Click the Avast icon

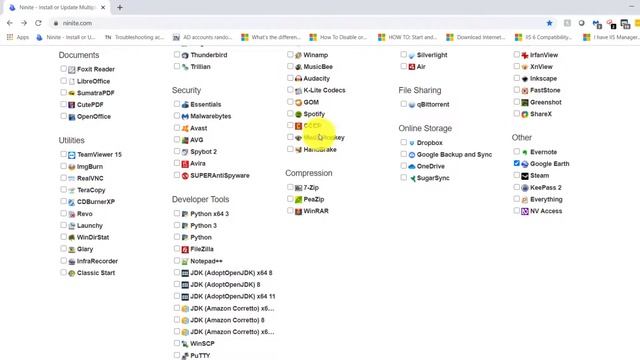[185, 128]
